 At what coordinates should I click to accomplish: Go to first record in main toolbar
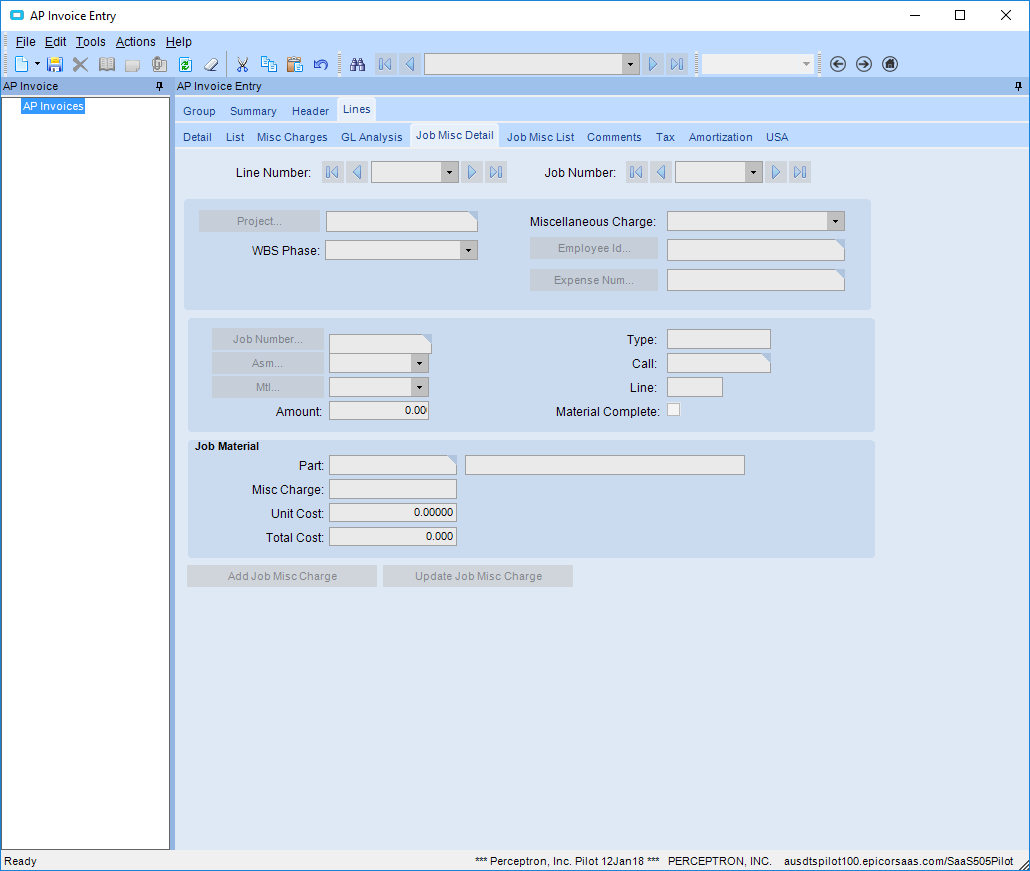coord(386,64)
